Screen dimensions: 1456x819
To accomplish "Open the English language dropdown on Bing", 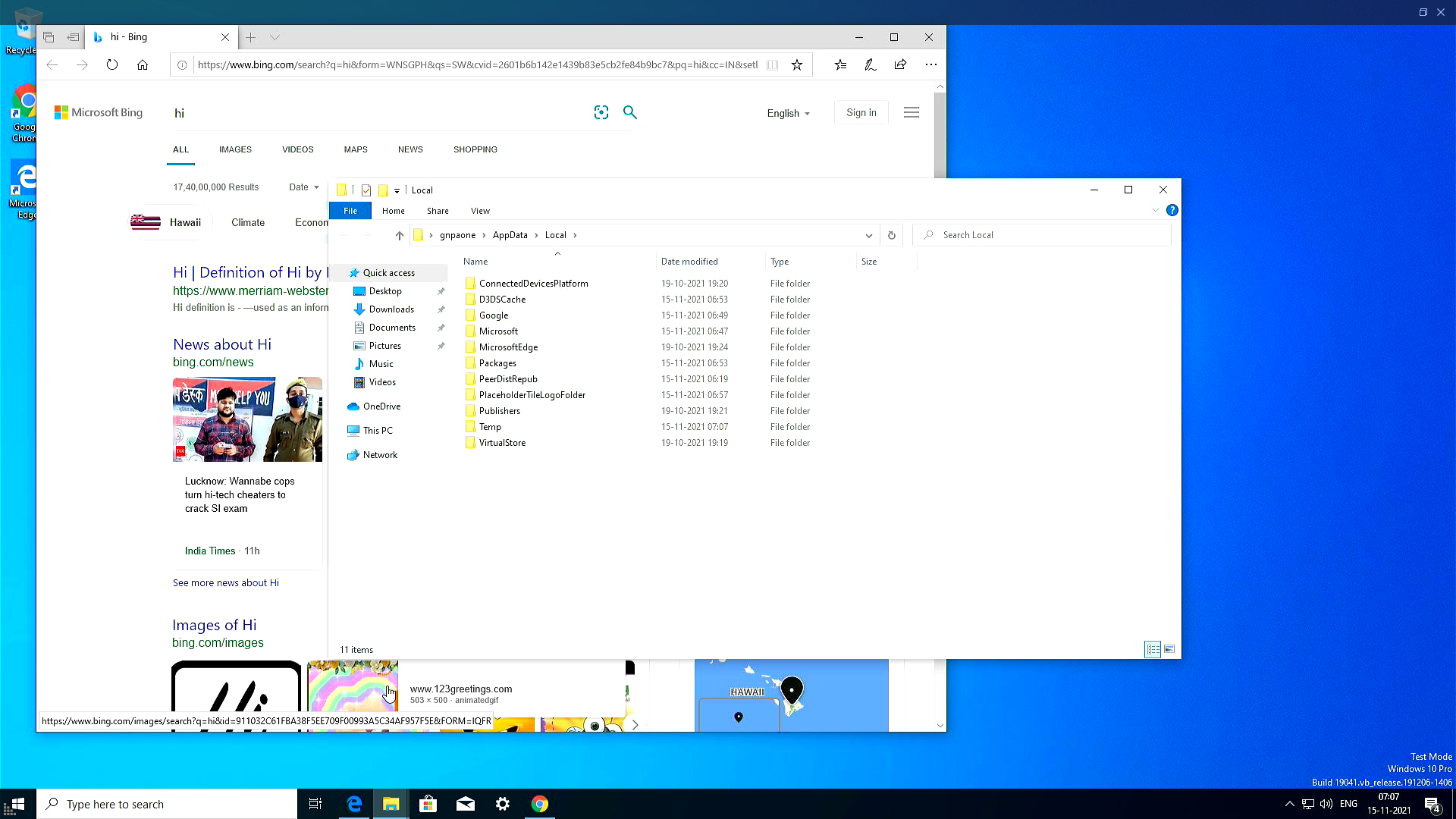I will (788, 113).
